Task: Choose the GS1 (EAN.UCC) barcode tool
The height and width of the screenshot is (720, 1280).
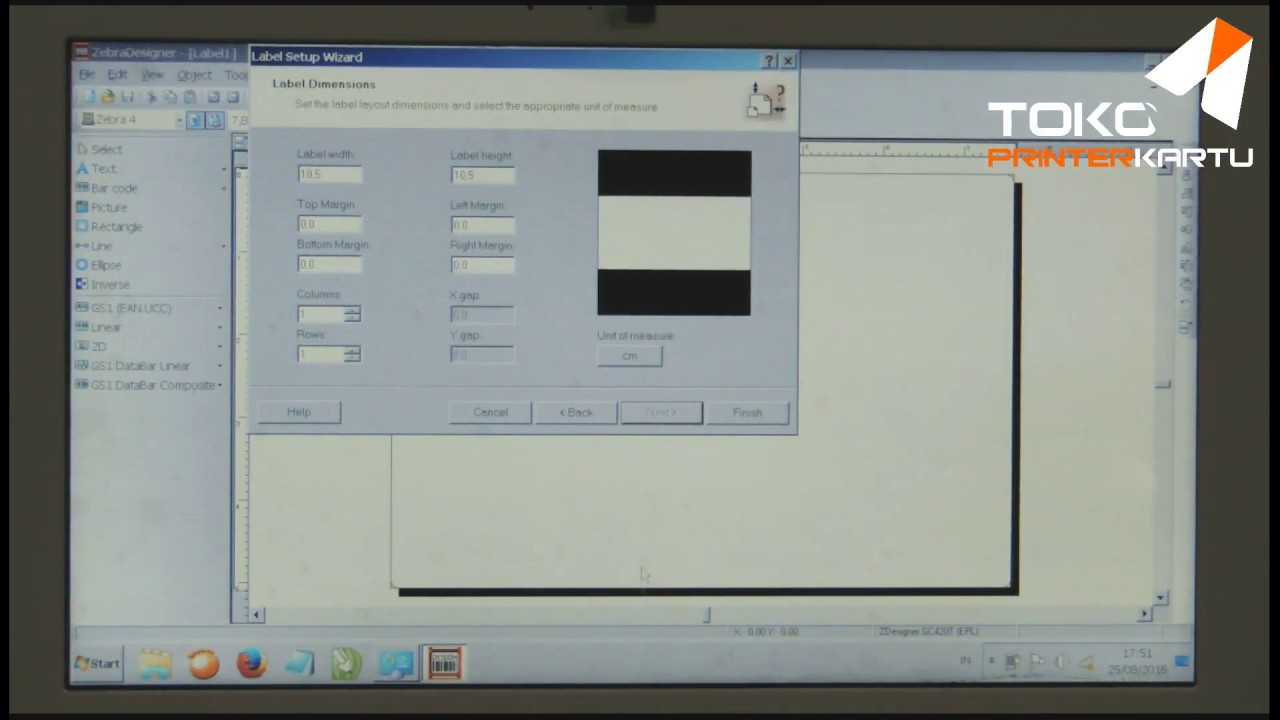Action: (124, 308)
